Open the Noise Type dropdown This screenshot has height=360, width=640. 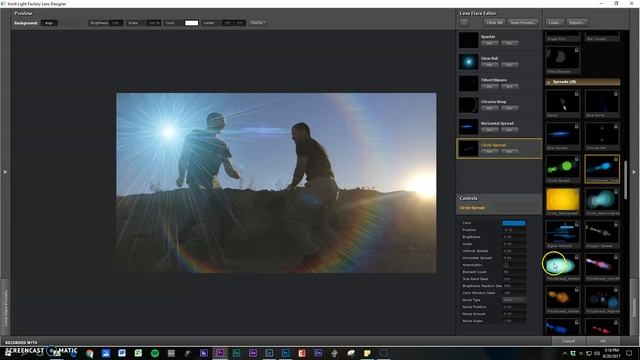[x=514, y=300]
